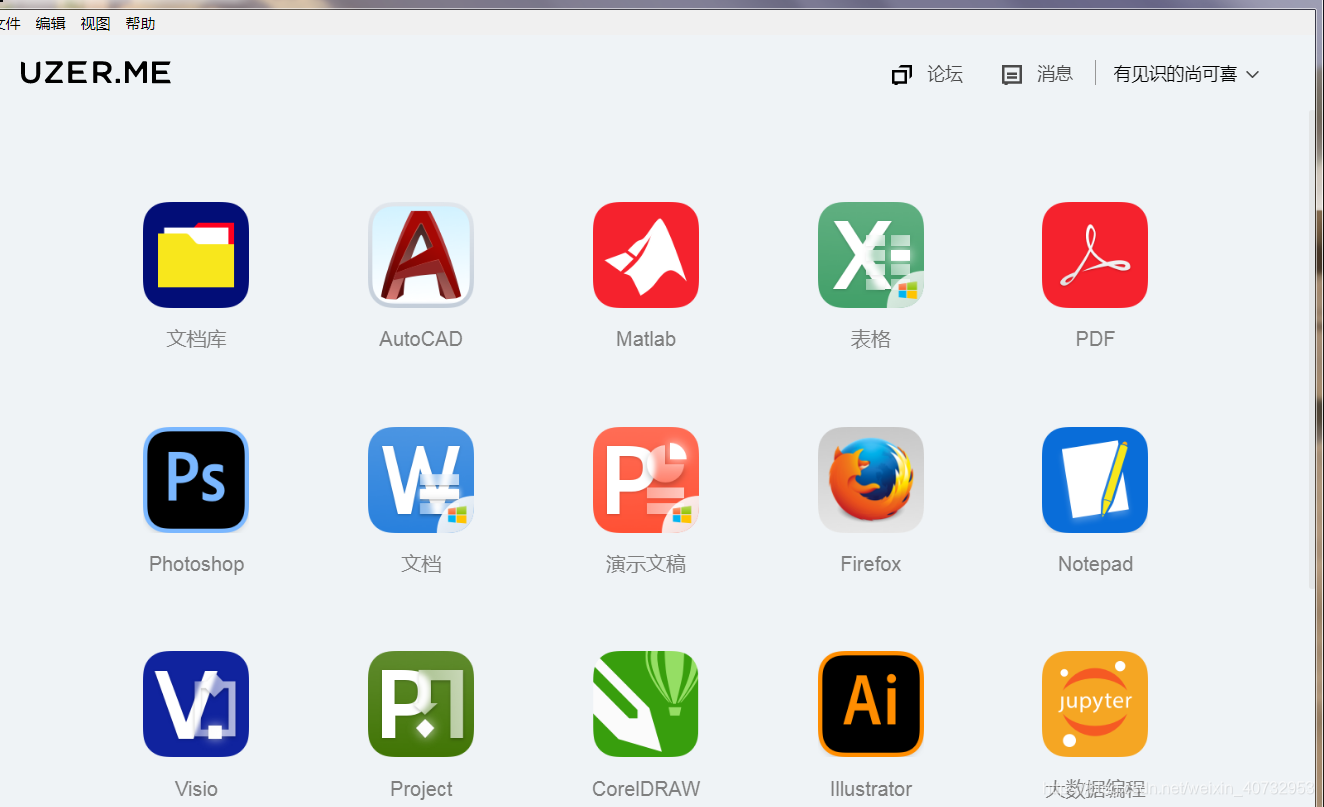Click the Matlab label text

coord(646,339)
